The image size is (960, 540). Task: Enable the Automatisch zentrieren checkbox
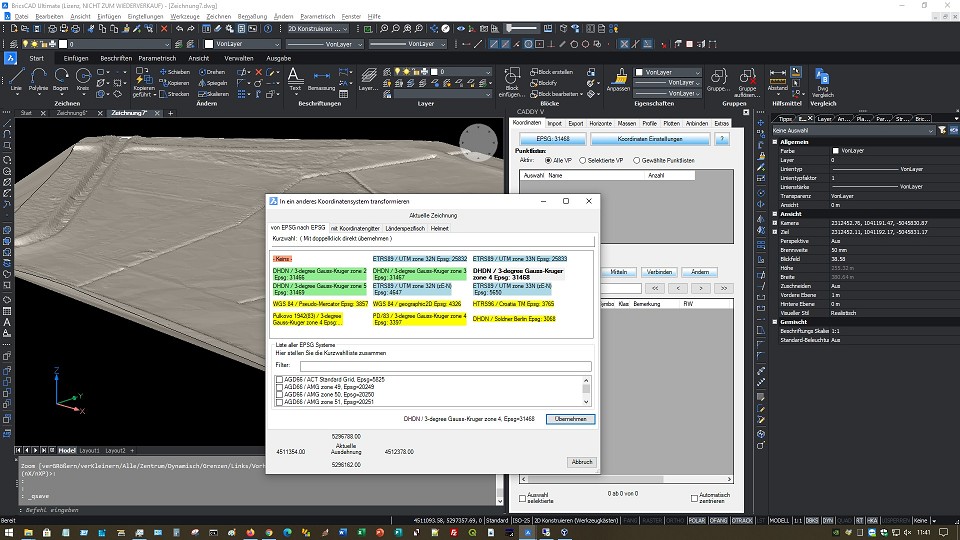coord(696,497)
